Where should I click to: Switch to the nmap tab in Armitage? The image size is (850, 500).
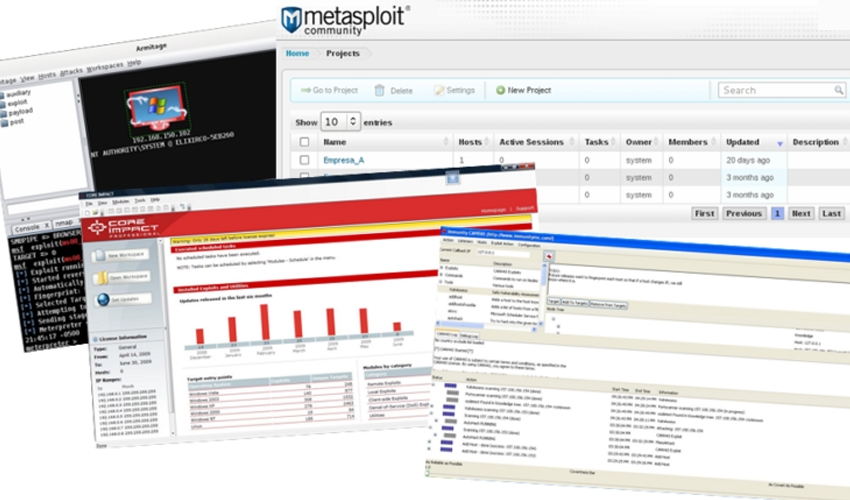[64, 223]
